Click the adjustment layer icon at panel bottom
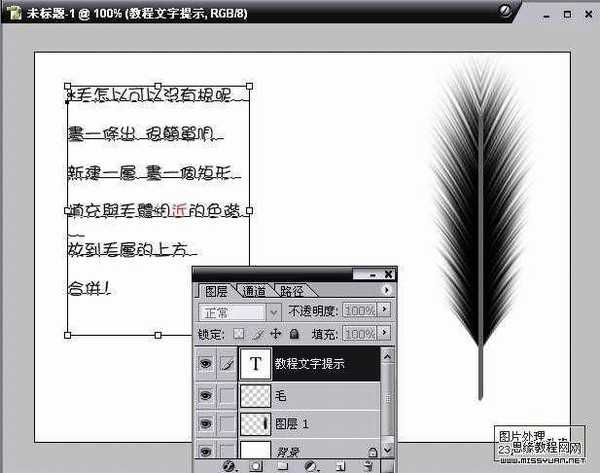Image resolution: width=600 pixels, height=473 pixels. (x=311, y=466)
